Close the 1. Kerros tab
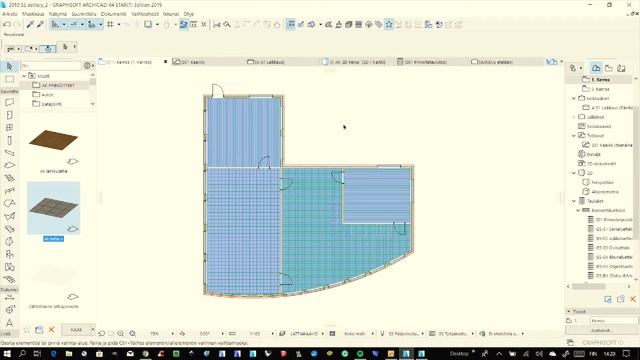 [x=165, y=62]
